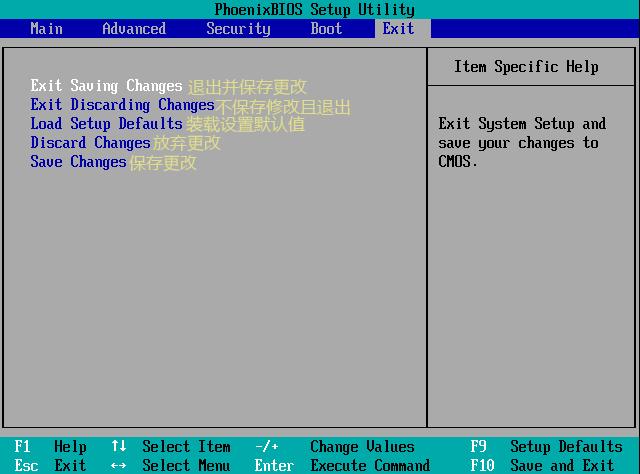
Task: Click F1 Help in footer
Action: tap(50, 447)
